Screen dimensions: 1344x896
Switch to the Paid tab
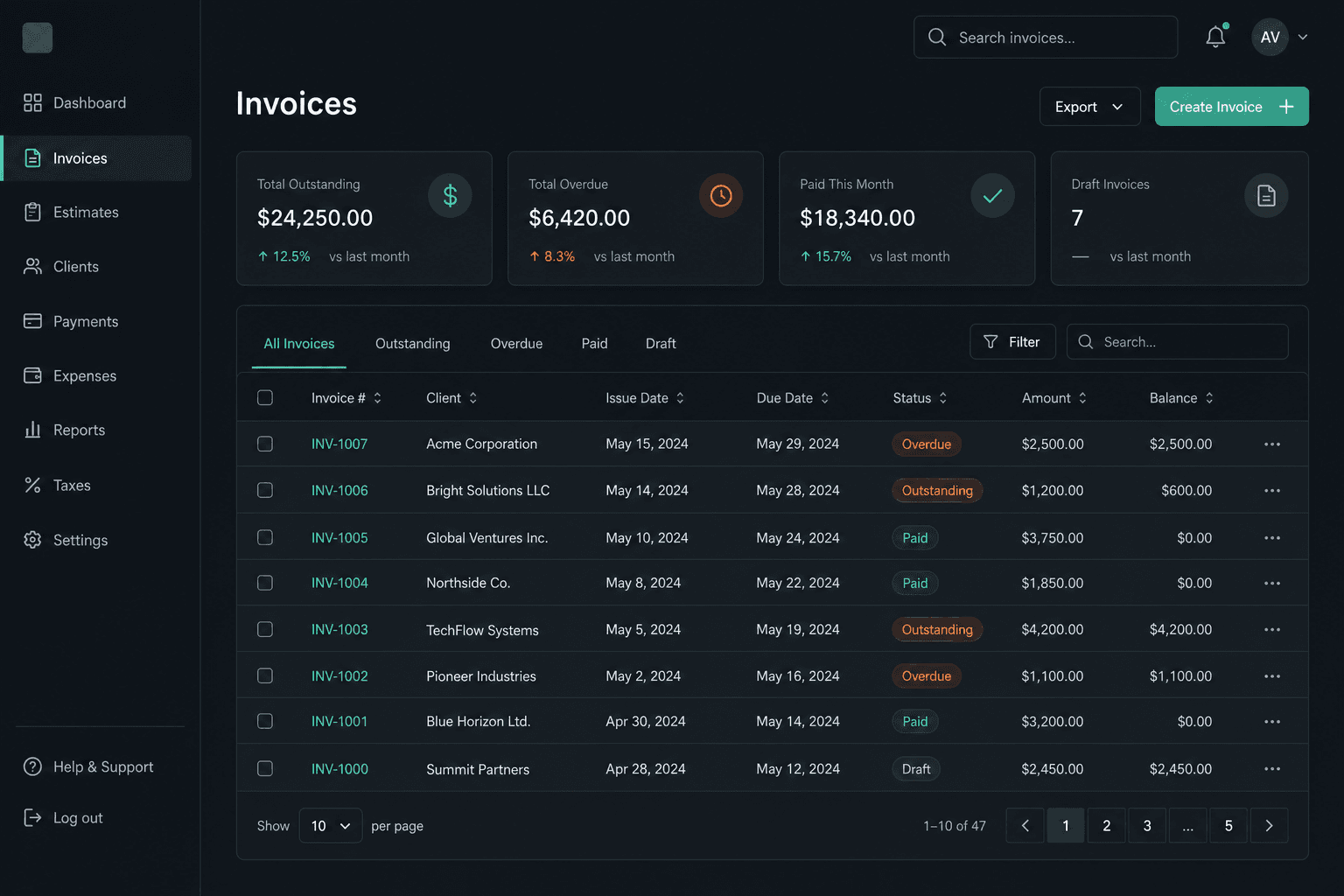tap(594, 344)
